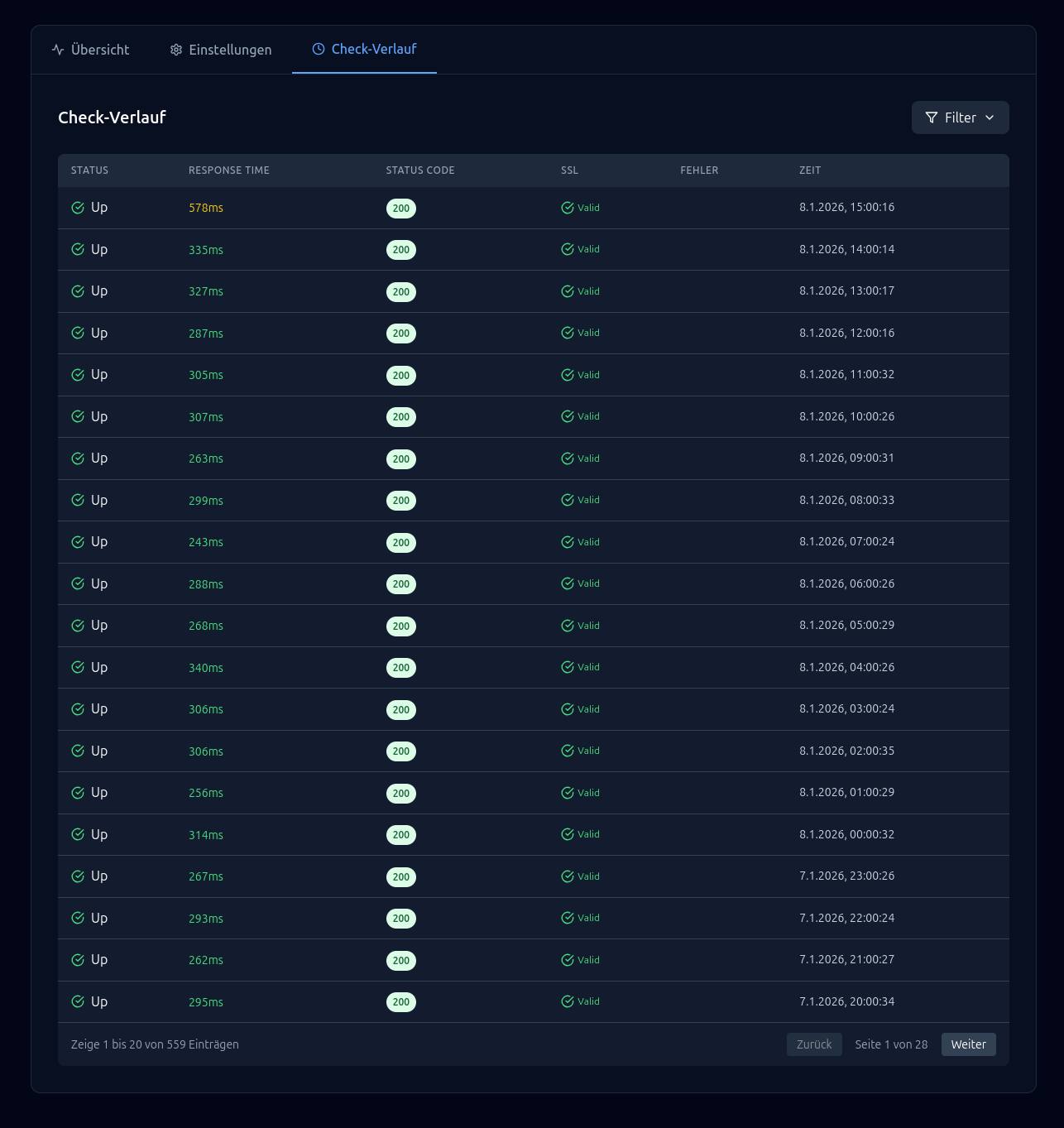This screenshot has height=1128, width=1064.
Task: Open the Filter dropdown
Action: coord(960,118)
